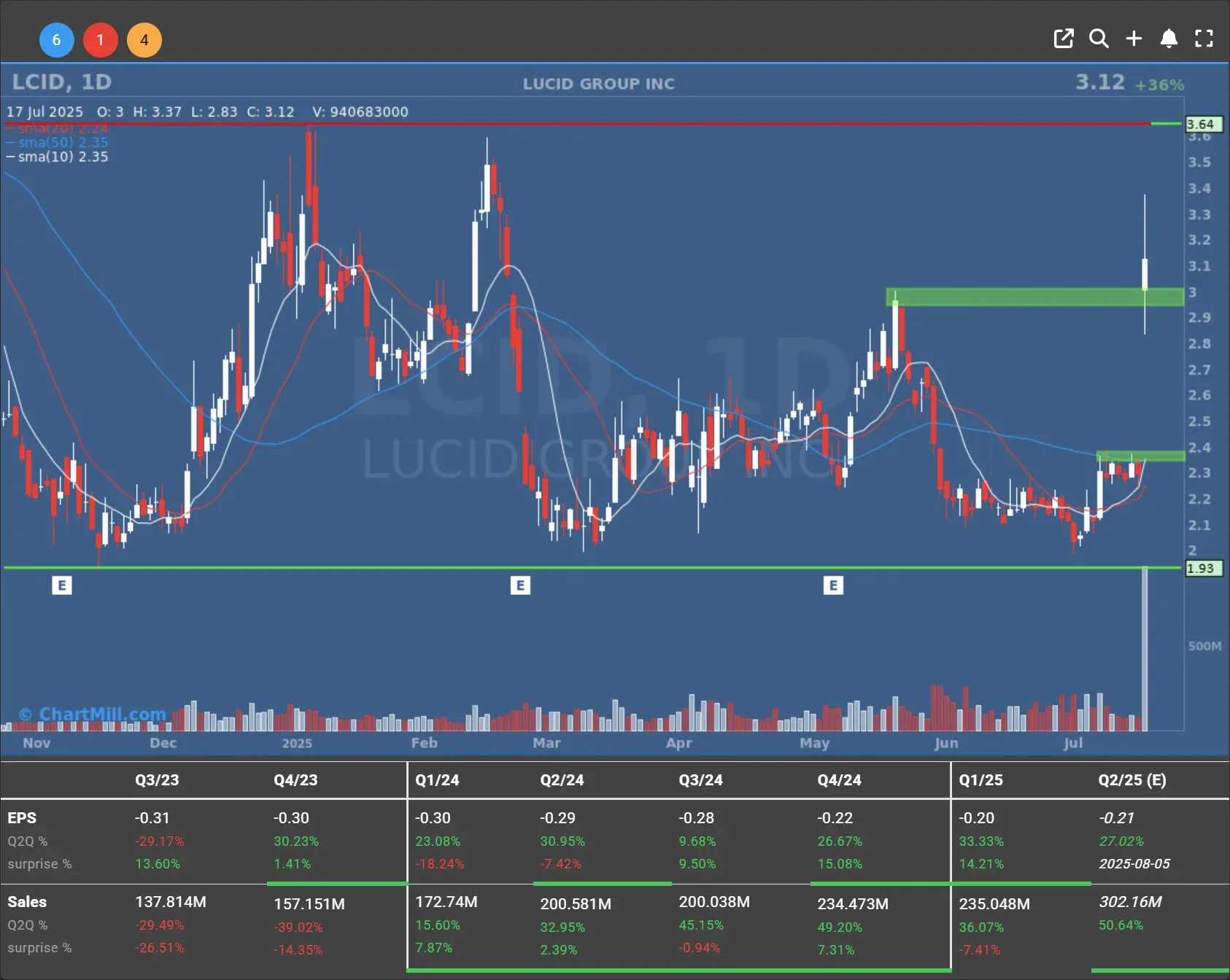
Task: Click the orange badge showing 4
Action: click(144, 40)
